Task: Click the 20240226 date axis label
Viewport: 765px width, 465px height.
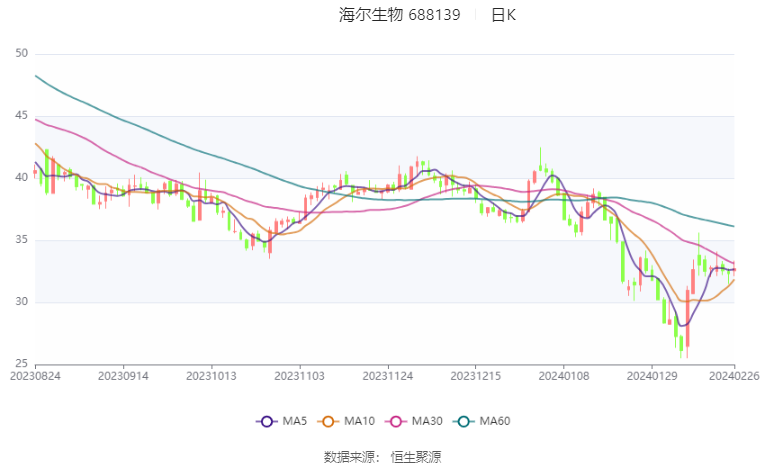Action: click(734, 376)
